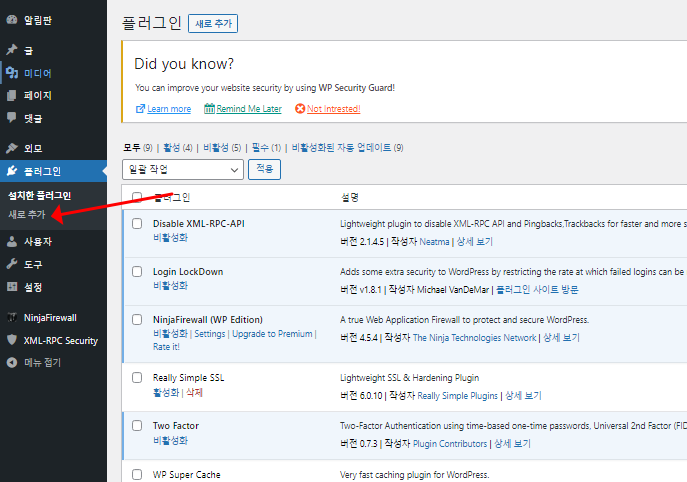Show 모두 (9) plugins filter
Image resolution: width=687 pixels, height=482 pixels.
point(138,148)
